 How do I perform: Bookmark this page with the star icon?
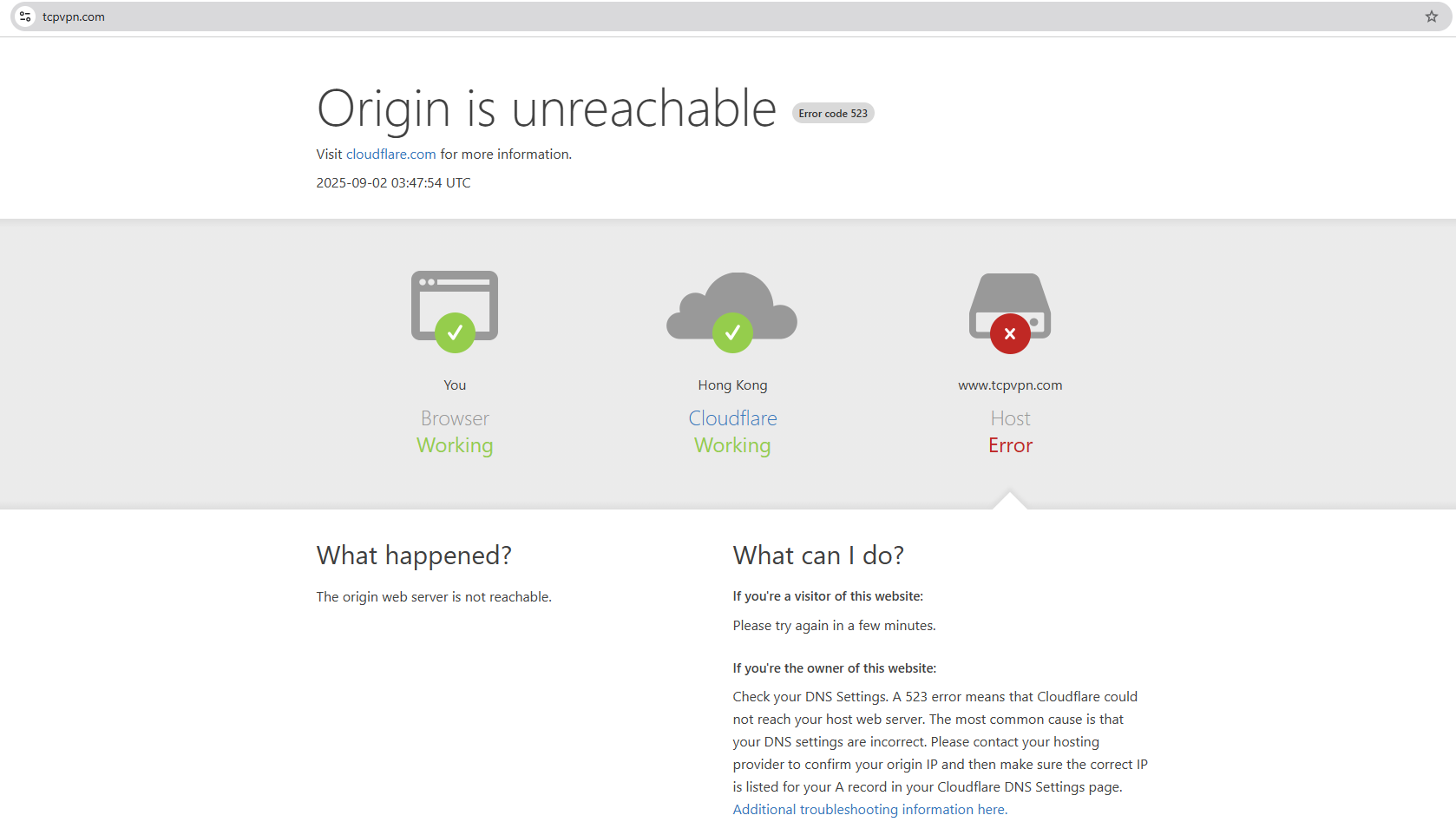(1432, 16)
